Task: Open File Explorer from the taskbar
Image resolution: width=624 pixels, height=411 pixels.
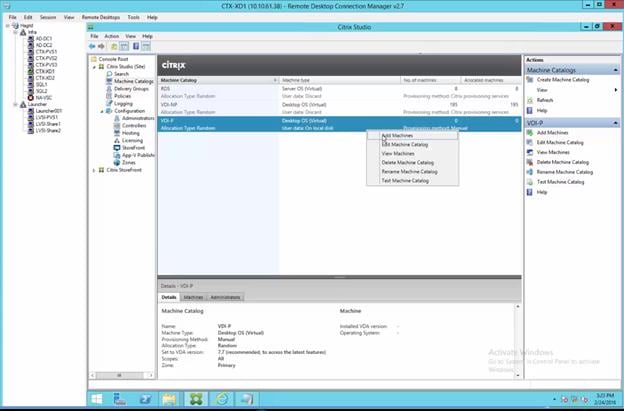Action: coord(170,399)
